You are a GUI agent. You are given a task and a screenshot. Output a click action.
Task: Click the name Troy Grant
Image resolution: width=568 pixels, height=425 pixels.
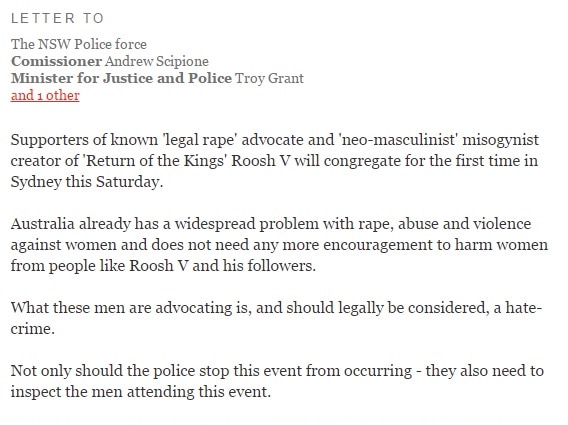pos(270,79)
